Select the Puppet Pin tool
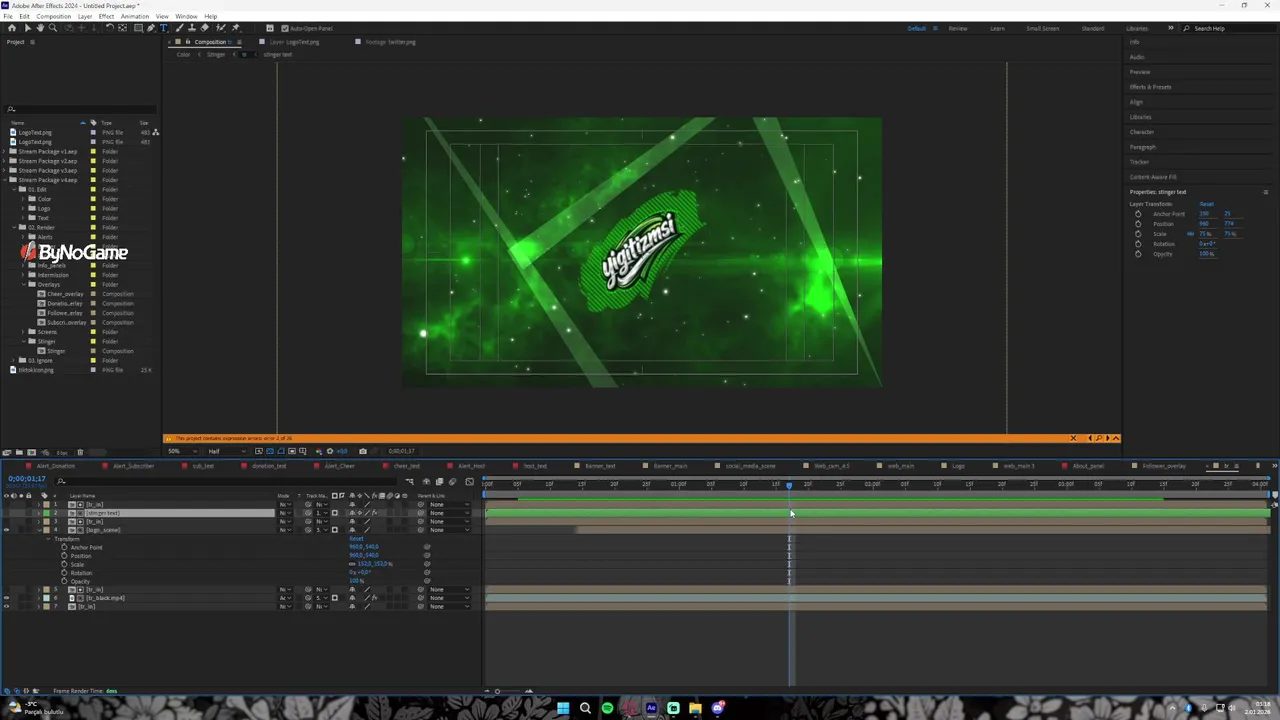Image resolution: width=1280 pixels, height=720 pixels. 236,28
